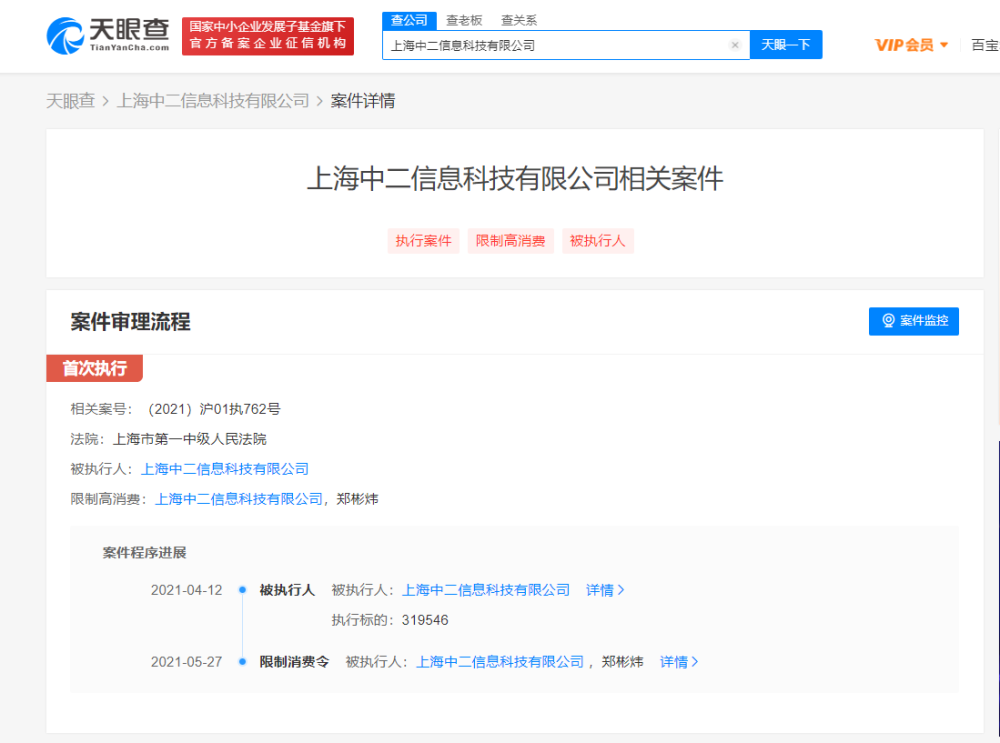Open the company link in 限制高消费 row

[x=239, y=499]
